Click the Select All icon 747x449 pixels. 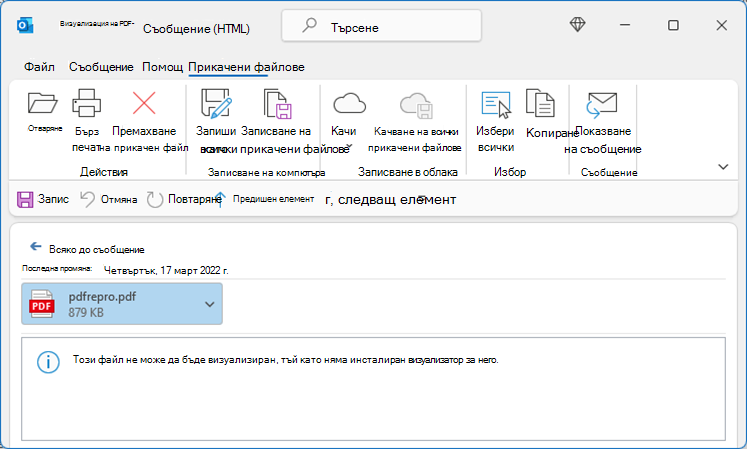496,104
